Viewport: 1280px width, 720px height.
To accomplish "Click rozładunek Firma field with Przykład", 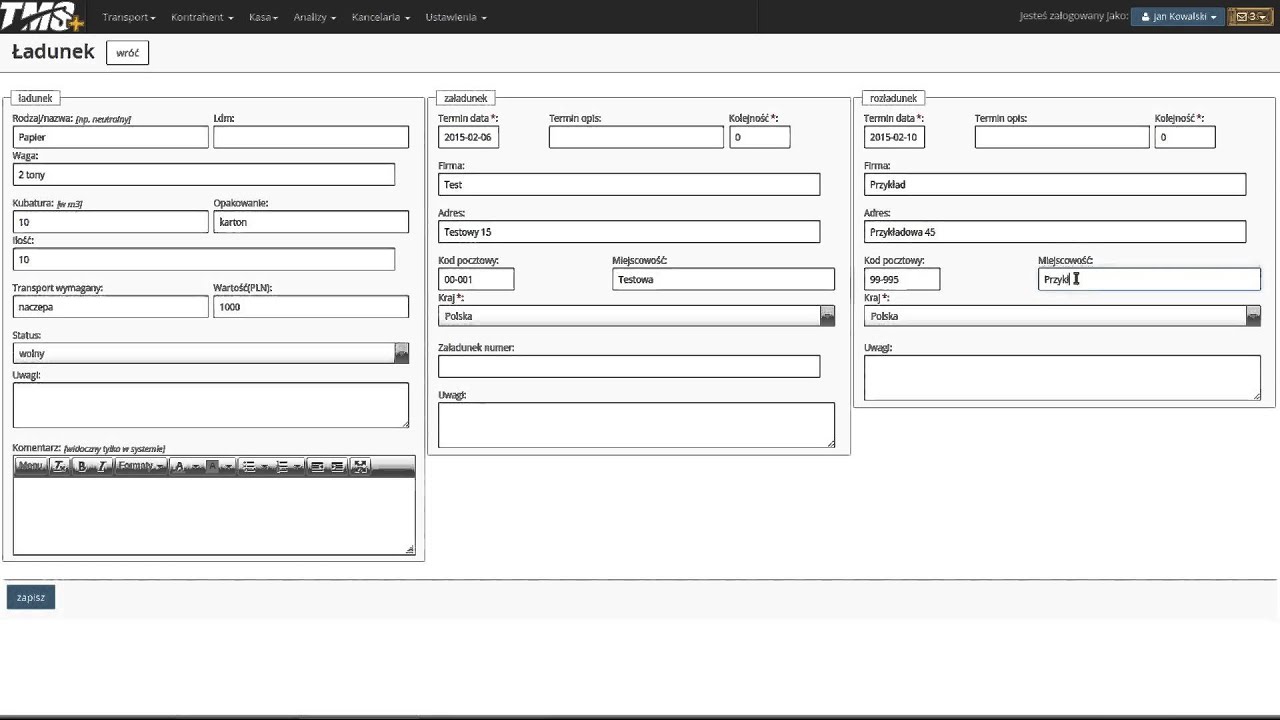I will (x=1055, y=184).
